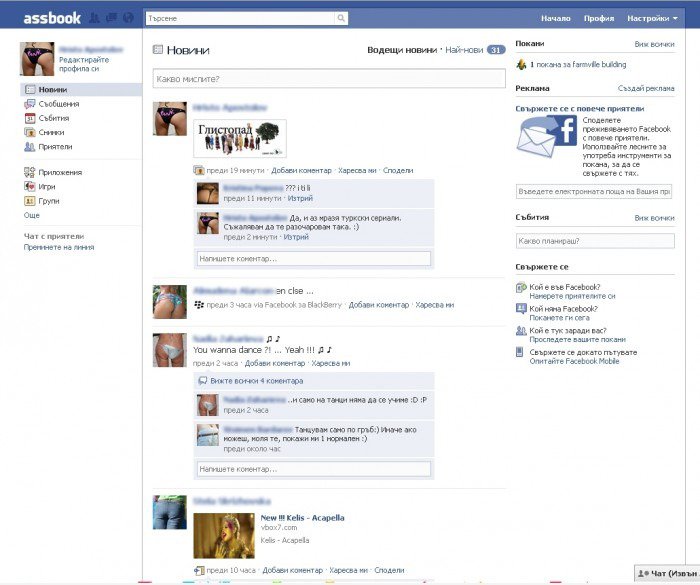Viewport: 700px width, 585px height.
Task: Click Създай реклама link
Action: coord(646,88)
